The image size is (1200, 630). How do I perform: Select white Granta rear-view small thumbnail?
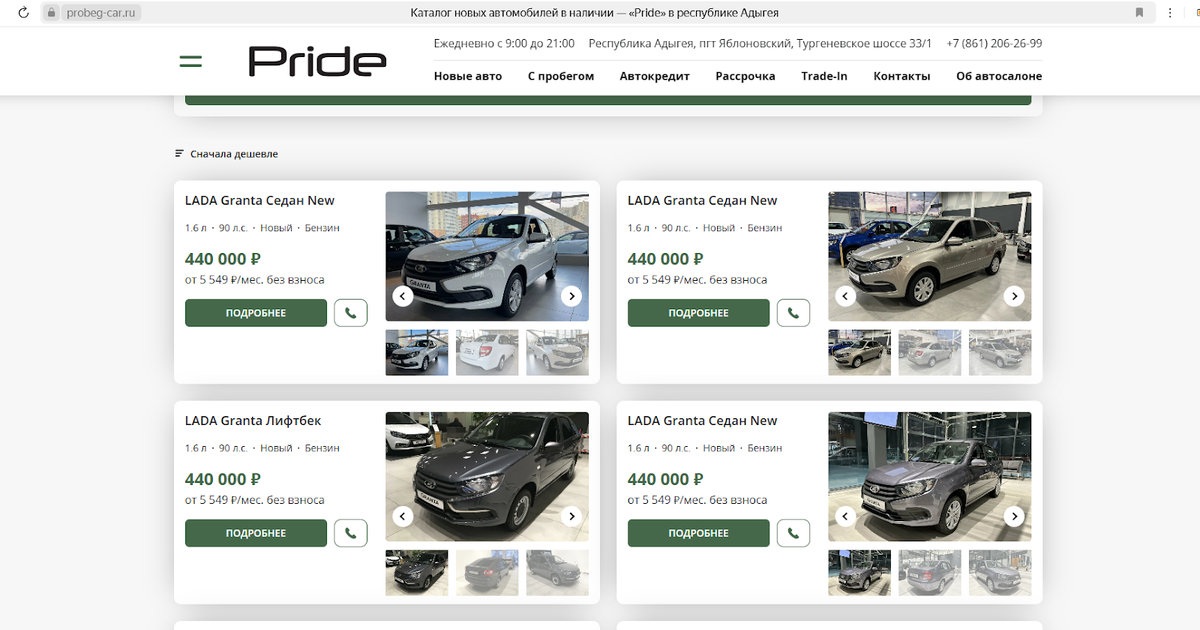(x=487, y=352)
